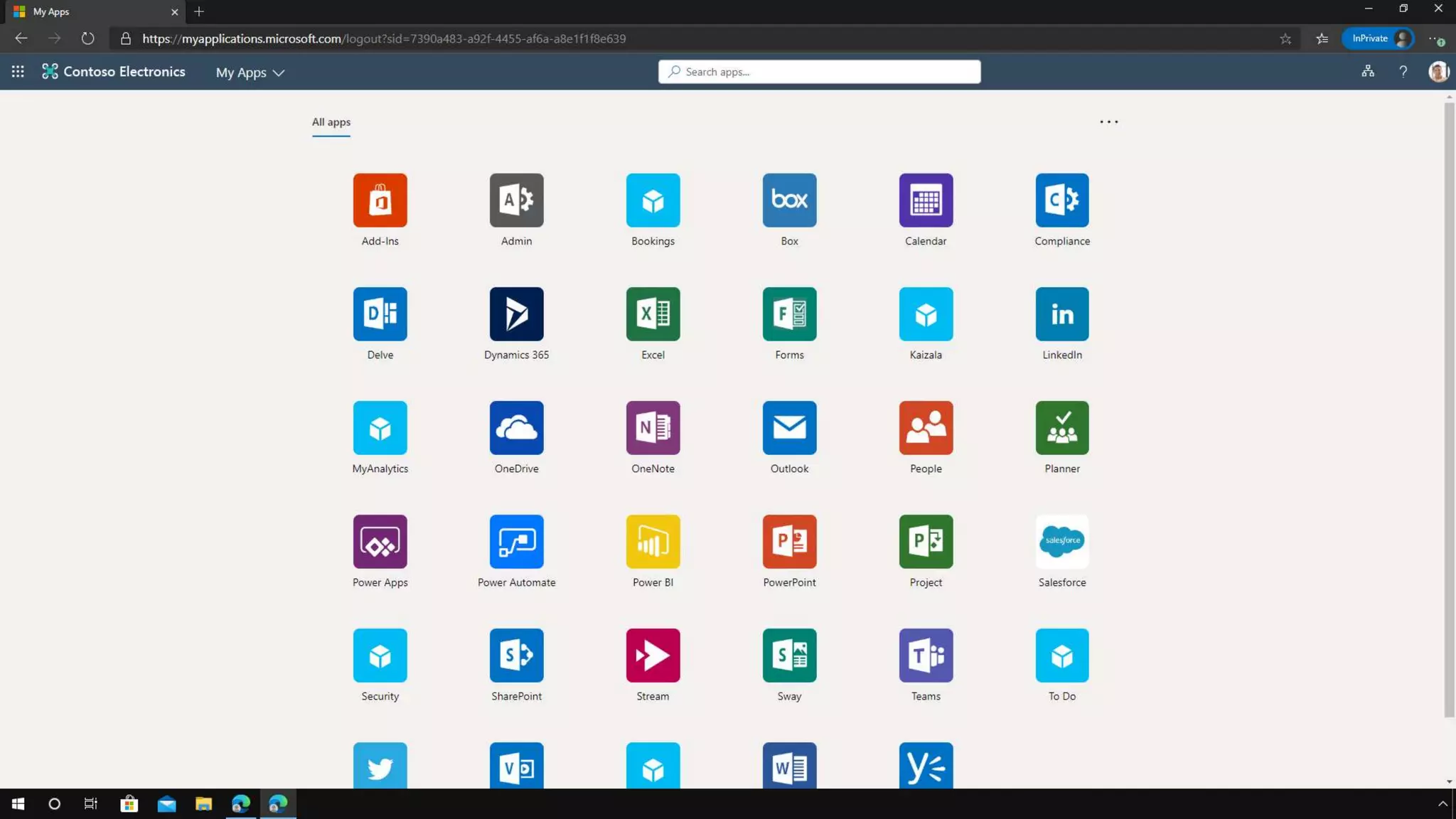Open the three-dots more options menu
Viewport: 1456px width, 819px height.
1108,122
